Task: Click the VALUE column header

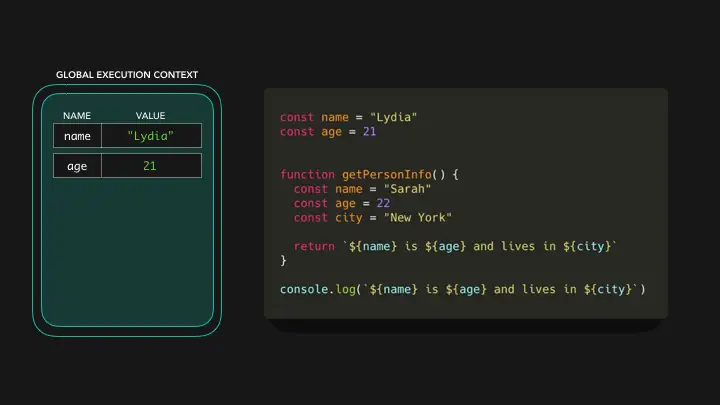Action: pos(150,116)
